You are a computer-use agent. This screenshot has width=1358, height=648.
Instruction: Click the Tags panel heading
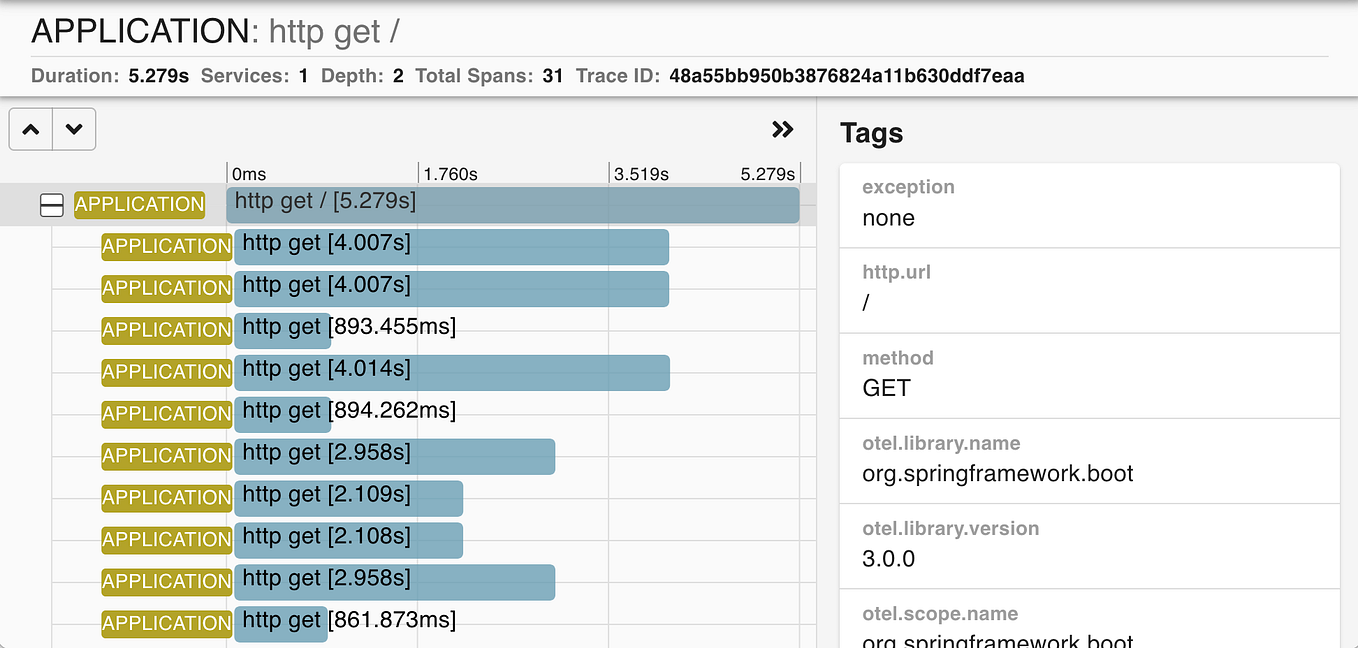pyautogui.click(x=871, y=132)
